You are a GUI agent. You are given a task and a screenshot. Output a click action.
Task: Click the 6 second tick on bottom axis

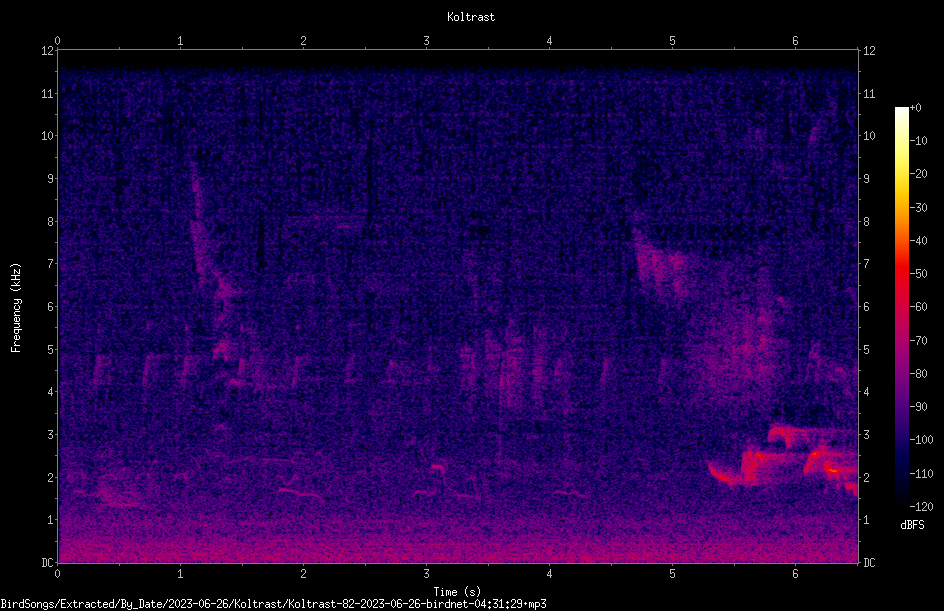795,574
